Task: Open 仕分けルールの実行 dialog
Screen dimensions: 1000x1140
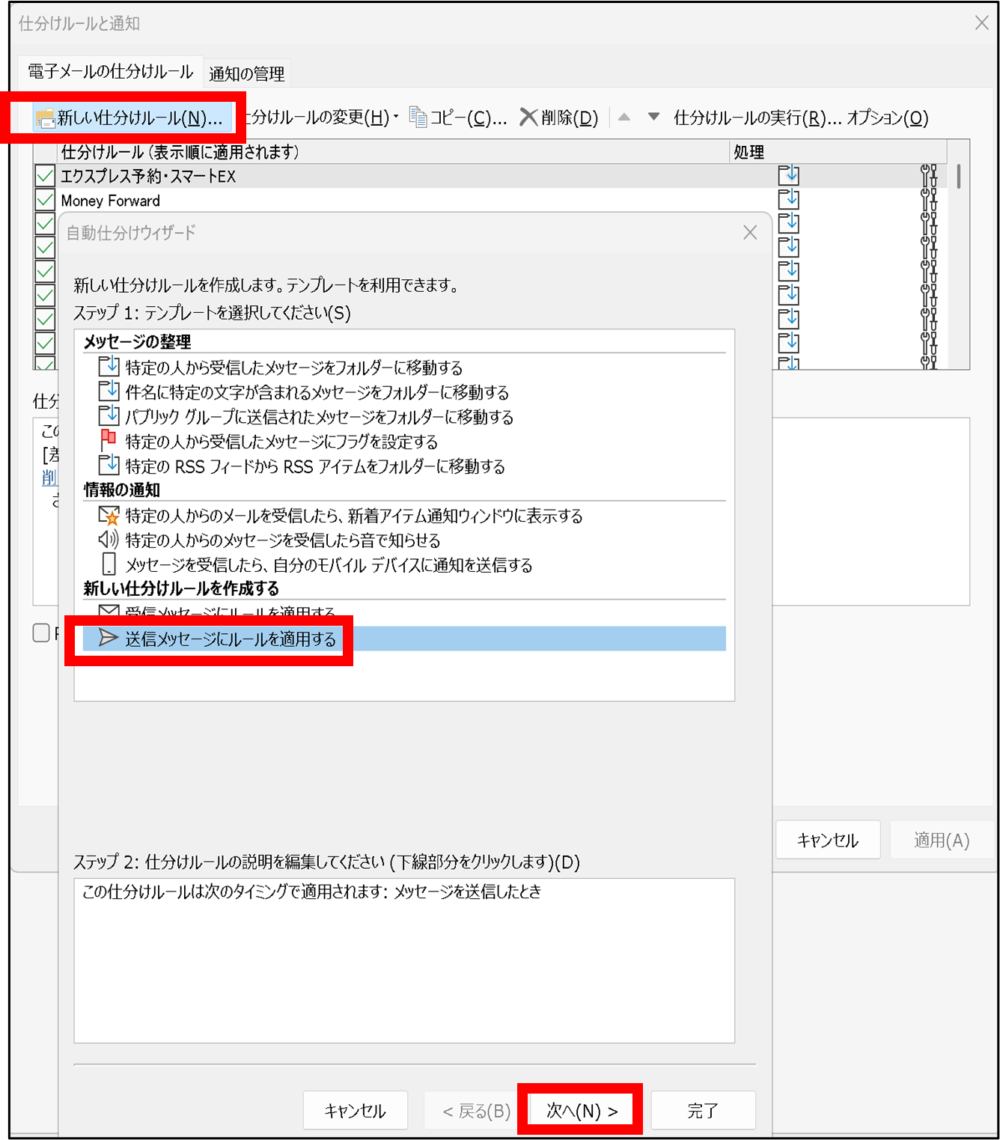Action: pyautogui.click(x=758, y=118)
